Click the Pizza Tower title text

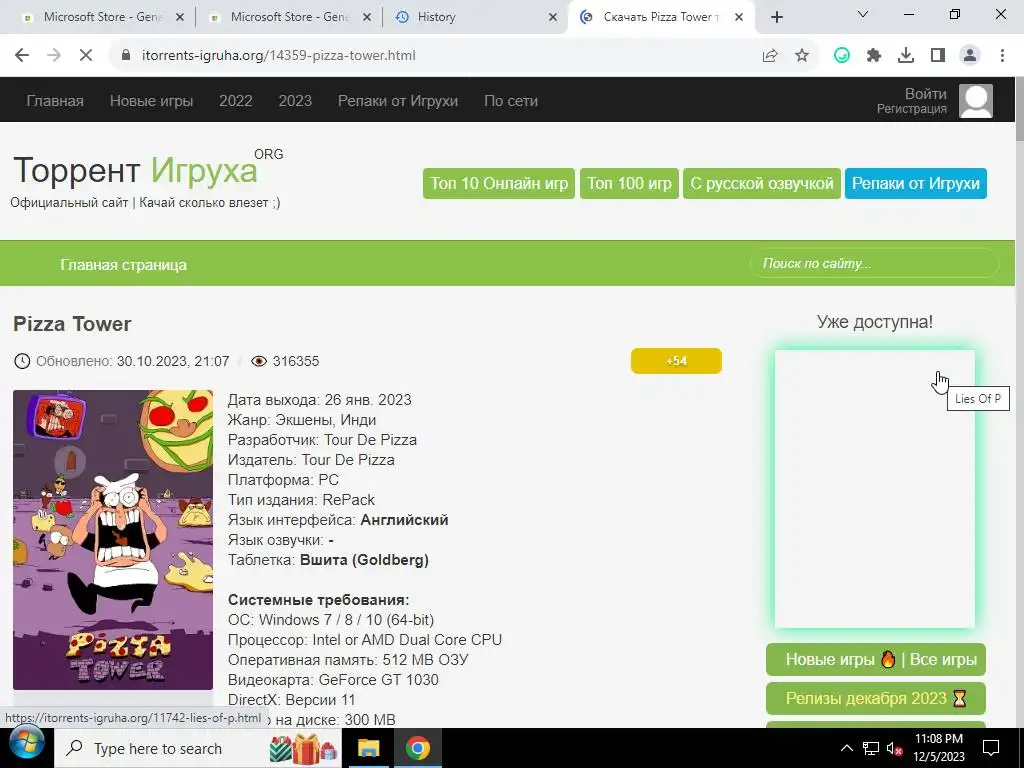coord(72,324)
